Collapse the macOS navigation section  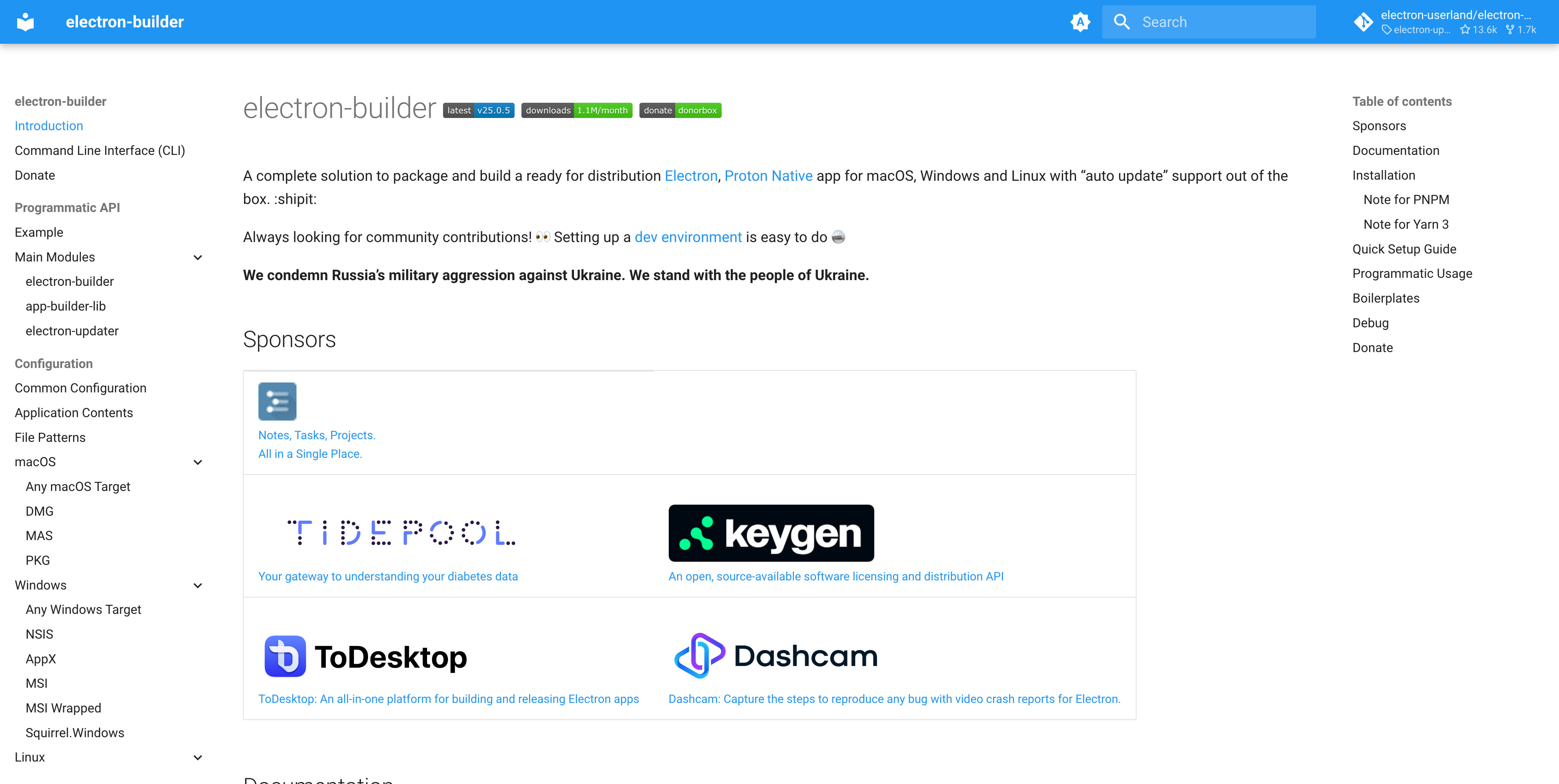(x=197, y=462)
